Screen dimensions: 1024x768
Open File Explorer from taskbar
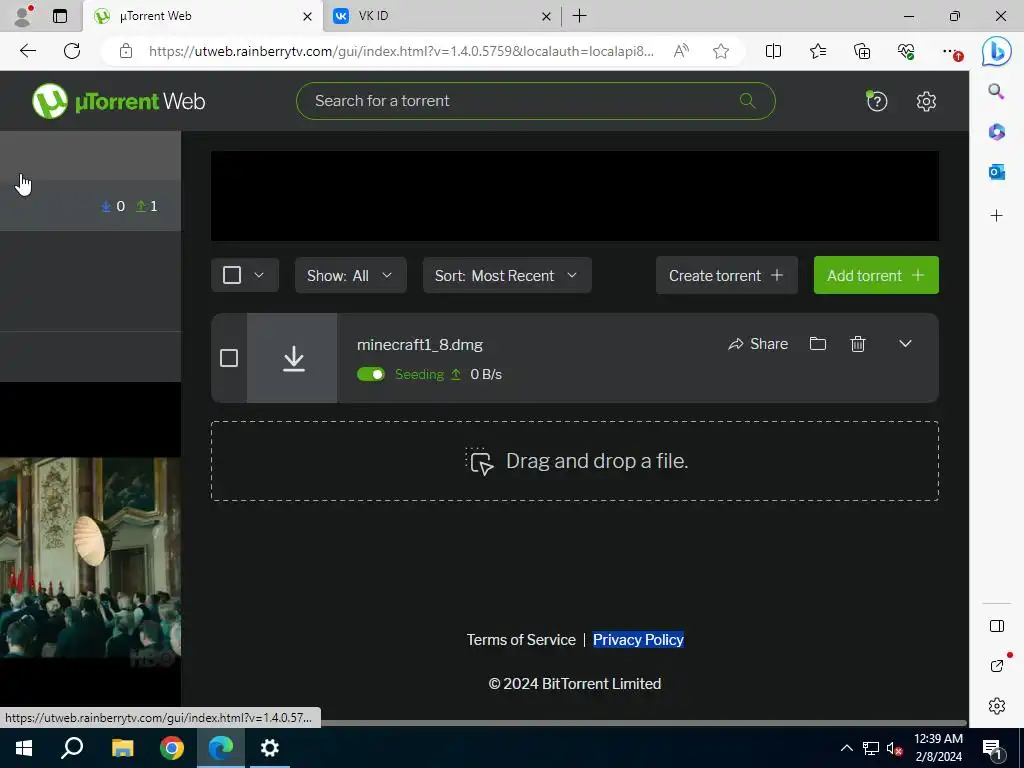pos(122,748)
